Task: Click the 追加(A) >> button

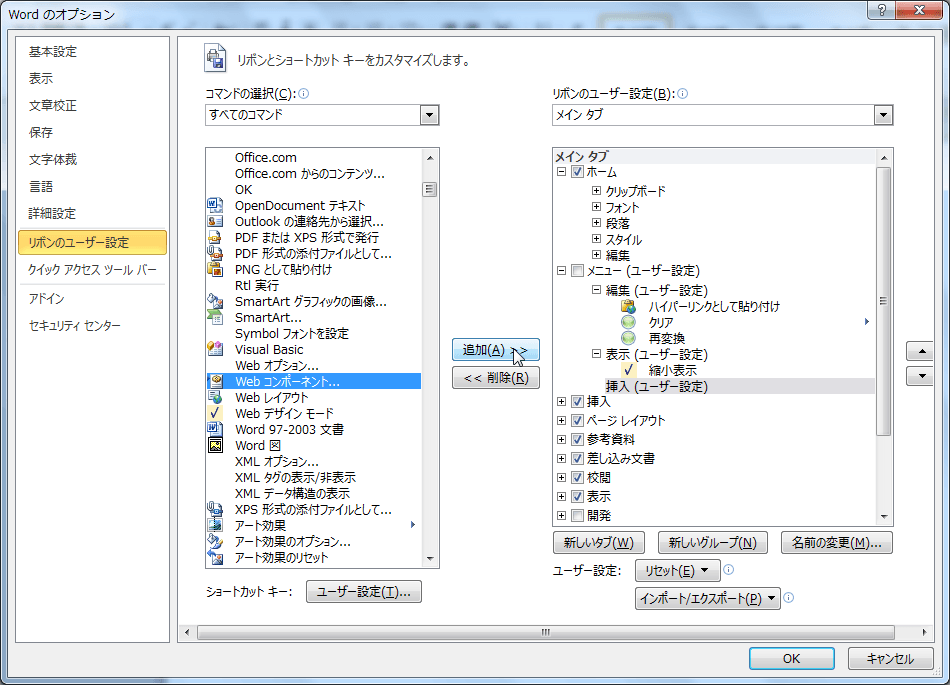Action: (496, 349)
